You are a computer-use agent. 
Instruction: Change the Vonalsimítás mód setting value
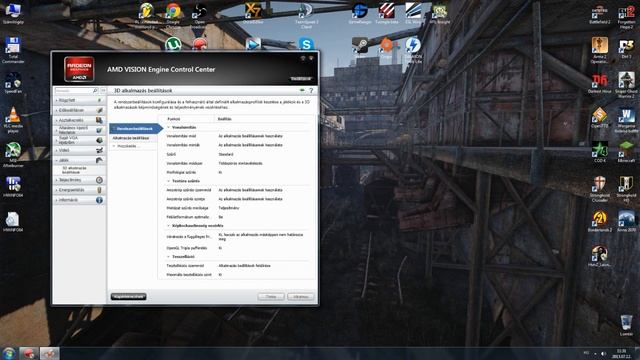[250, 136]
